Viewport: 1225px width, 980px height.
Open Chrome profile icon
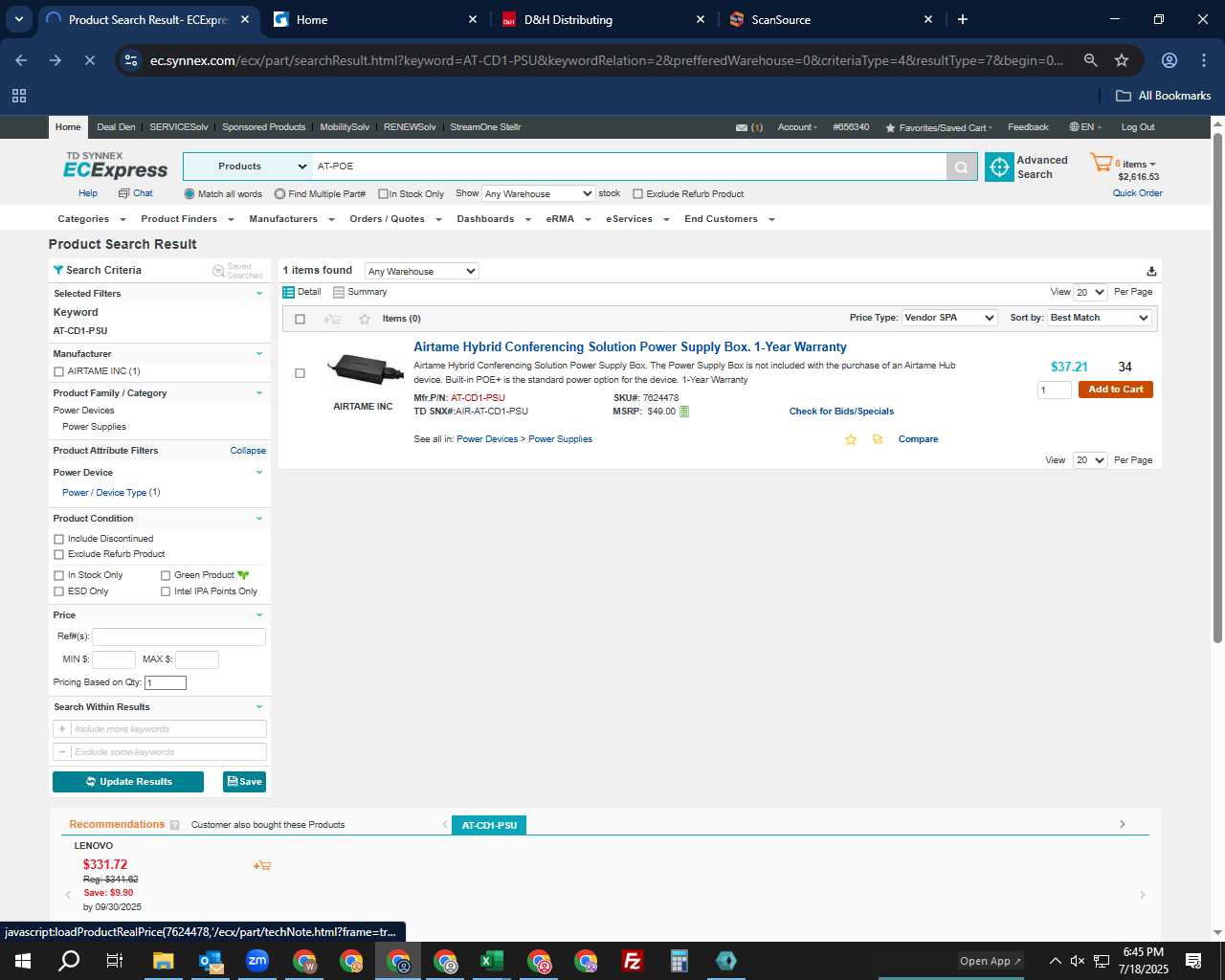1169,60
